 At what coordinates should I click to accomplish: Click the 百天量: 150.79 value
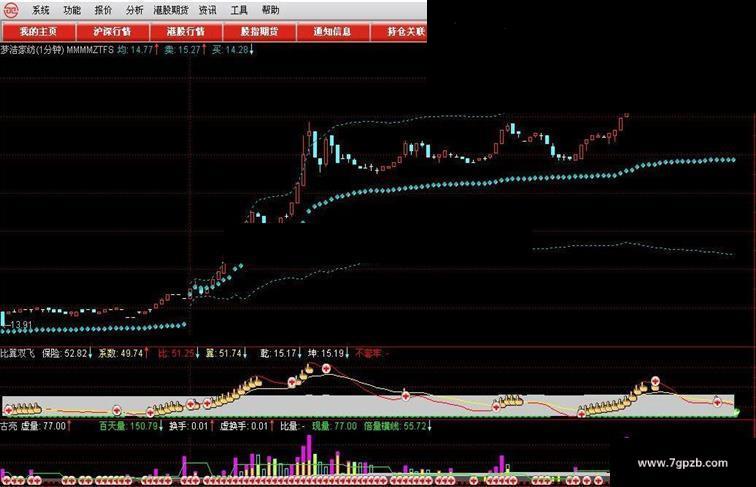[x=132, y=426]
